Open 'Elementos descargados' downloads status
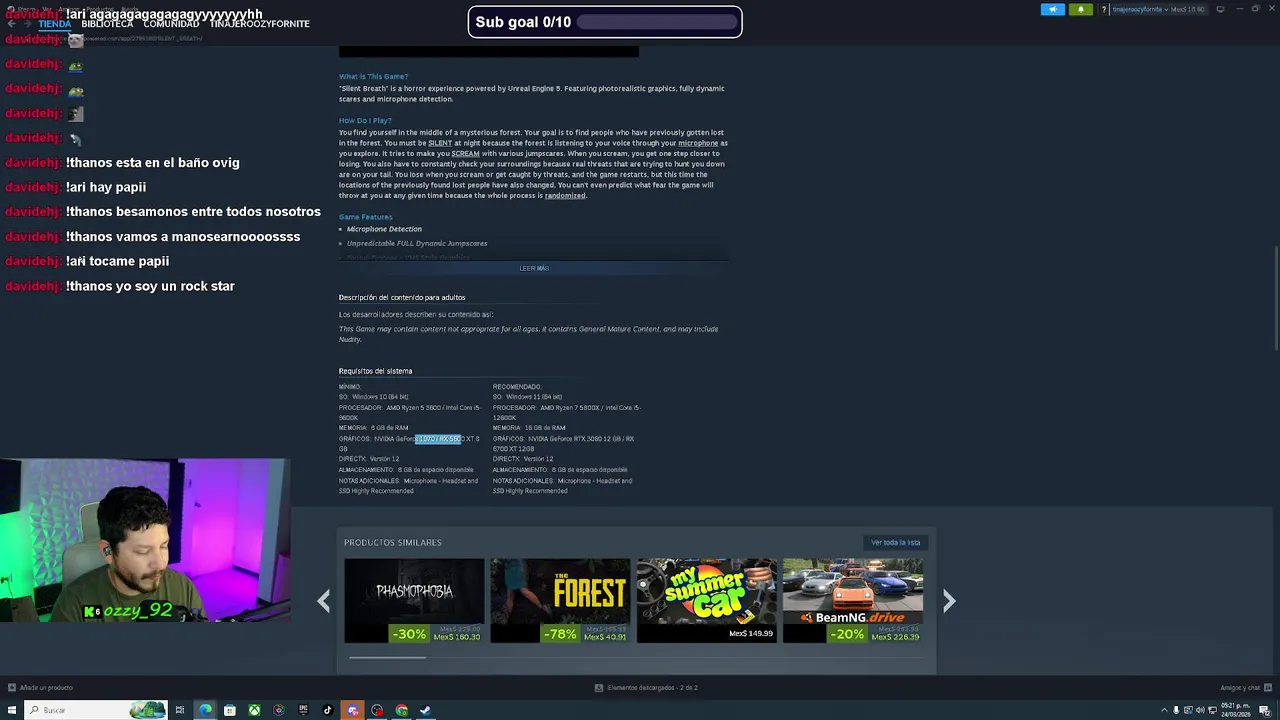The height and width of the screenshot is (720, 1280). 646,687
